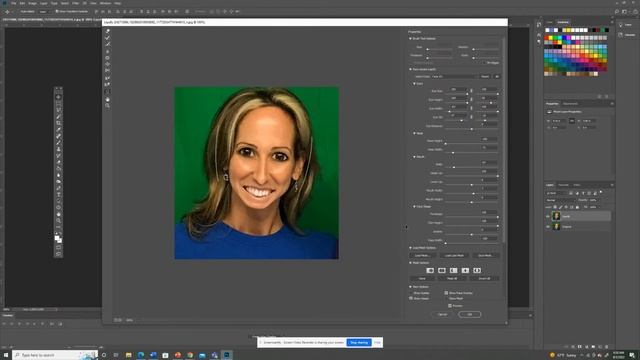Click the Subtract from Selection mask icon
The image size is (640, 360).
tap(453, 270)
